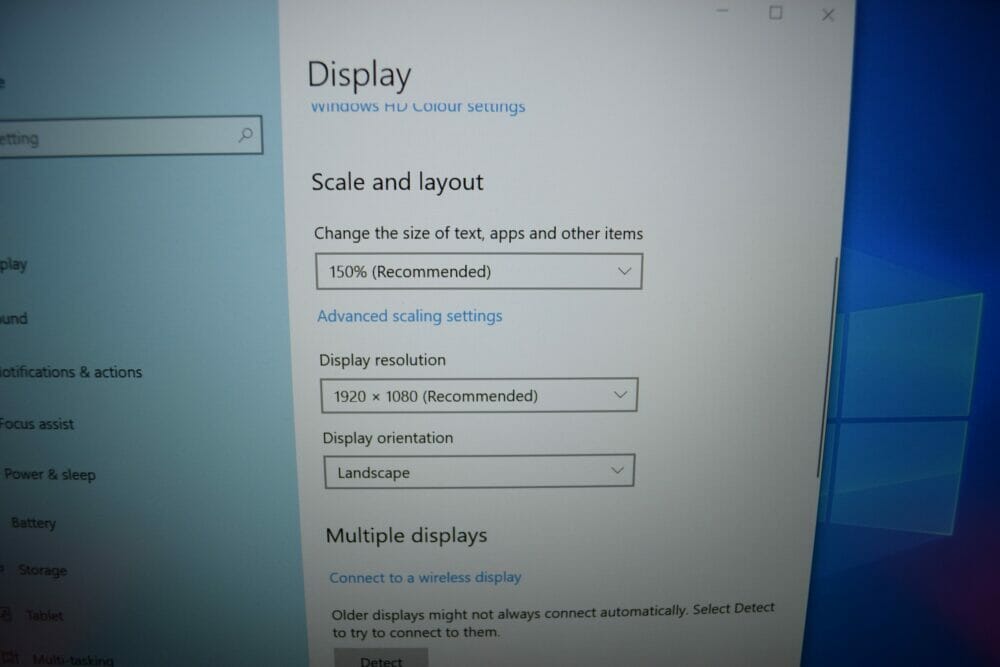Select Display in the sidebar
The width and height of the screenshot is (1000, 667).
13,264
